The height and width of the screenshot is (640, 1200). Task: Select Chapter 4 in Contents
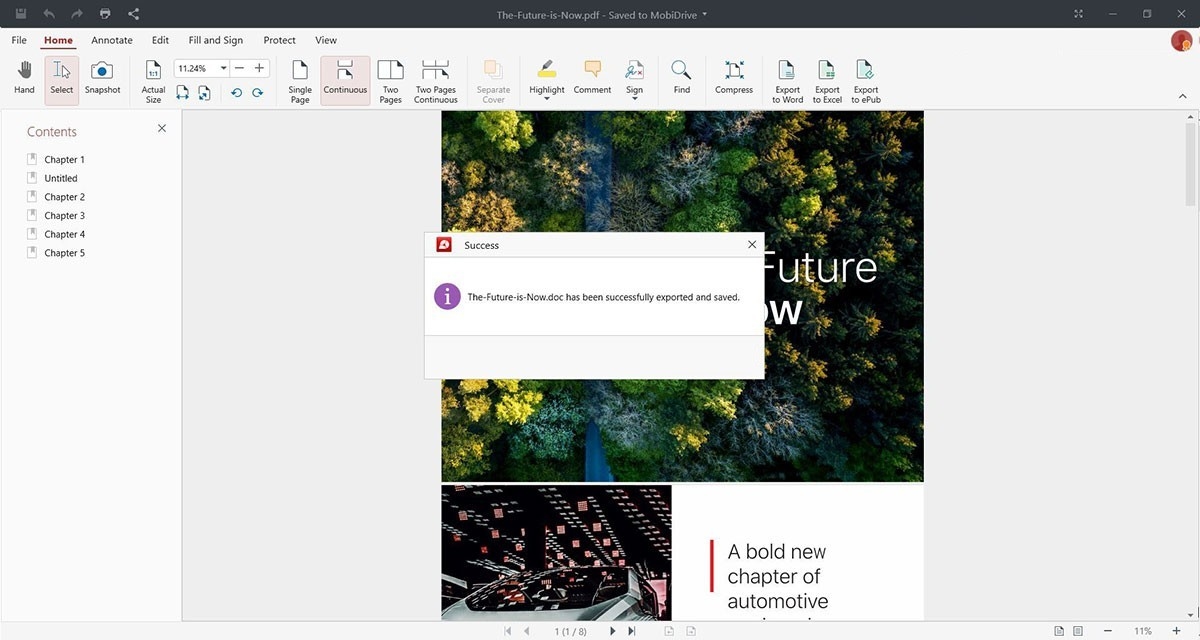64,234
